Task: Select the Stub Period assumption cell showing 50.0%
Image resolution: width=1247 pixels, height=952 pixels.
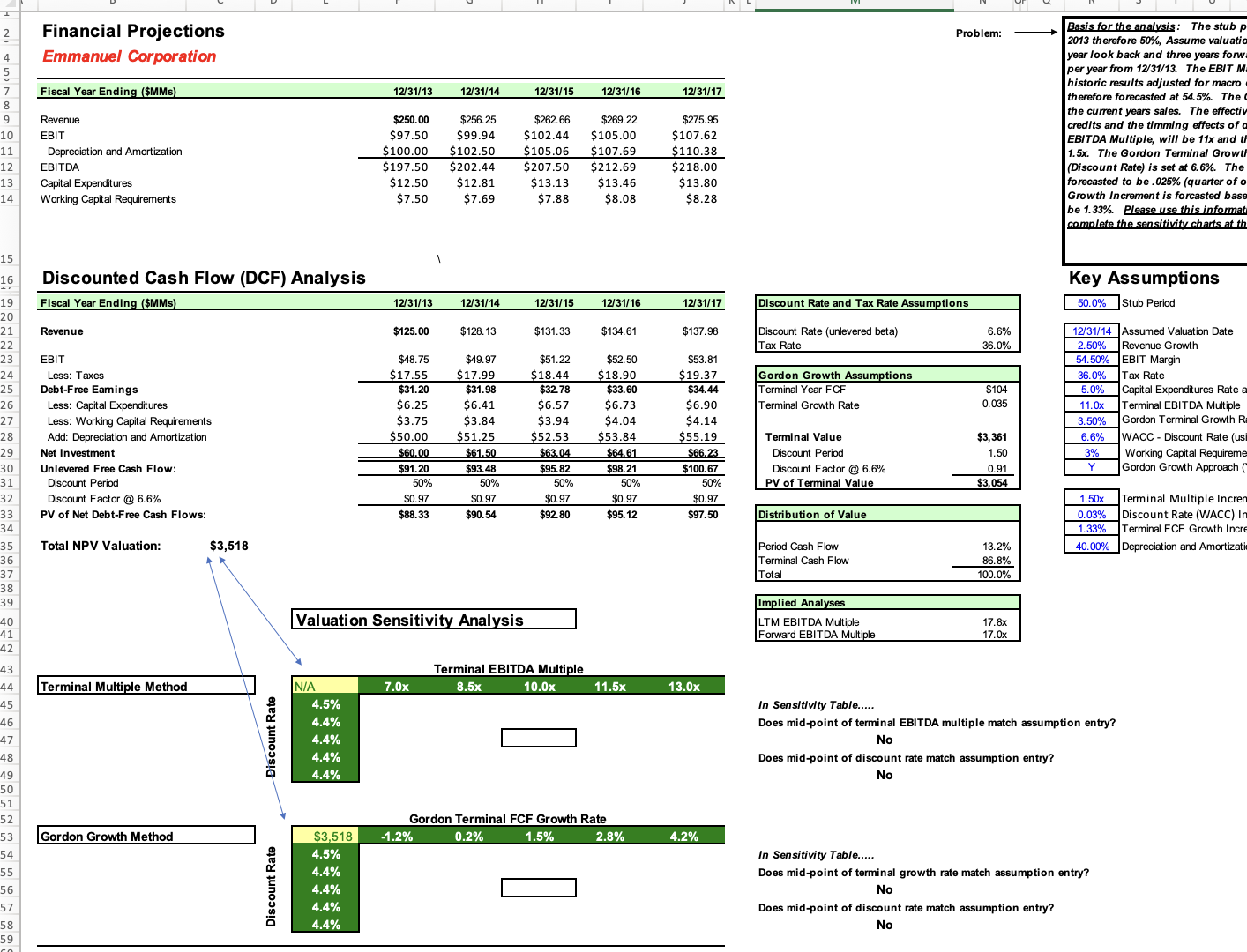Action: [x=1091, y=302]
